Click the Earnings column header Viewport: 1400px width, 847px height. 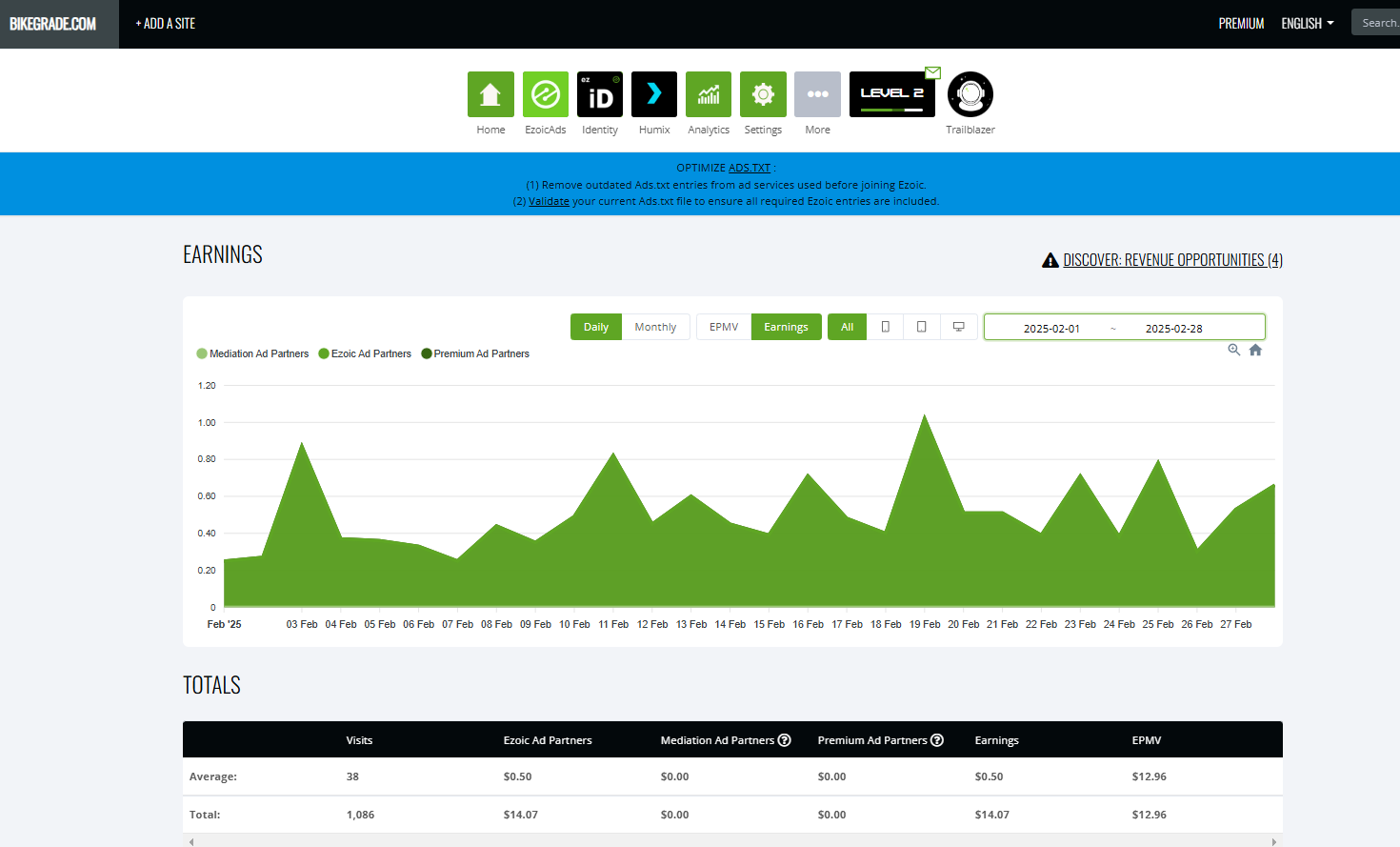pyautogui.click(x=996, y=740)
